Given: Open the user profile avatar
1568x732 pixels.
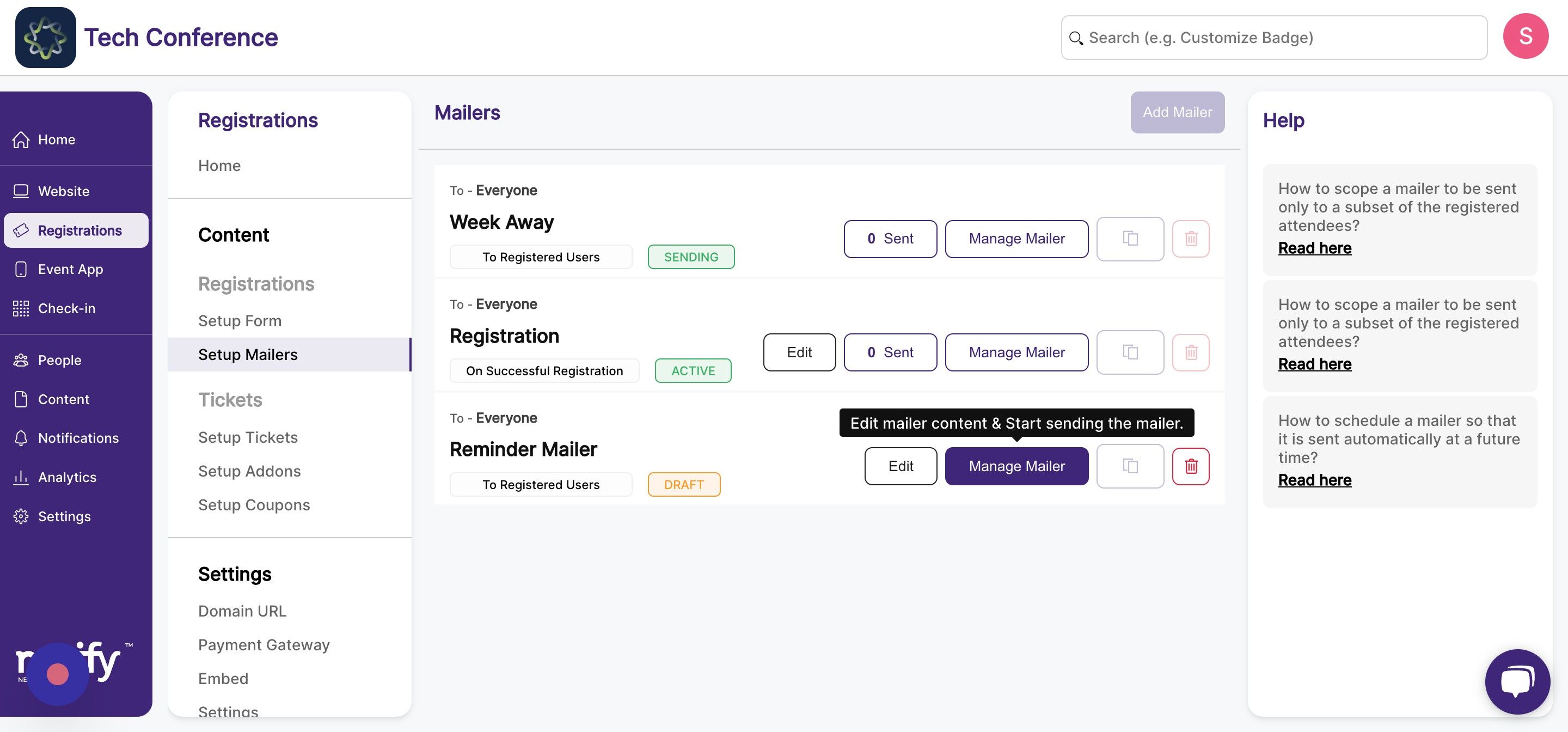Looking at the screenshot, I should (x=1526, y=36).
